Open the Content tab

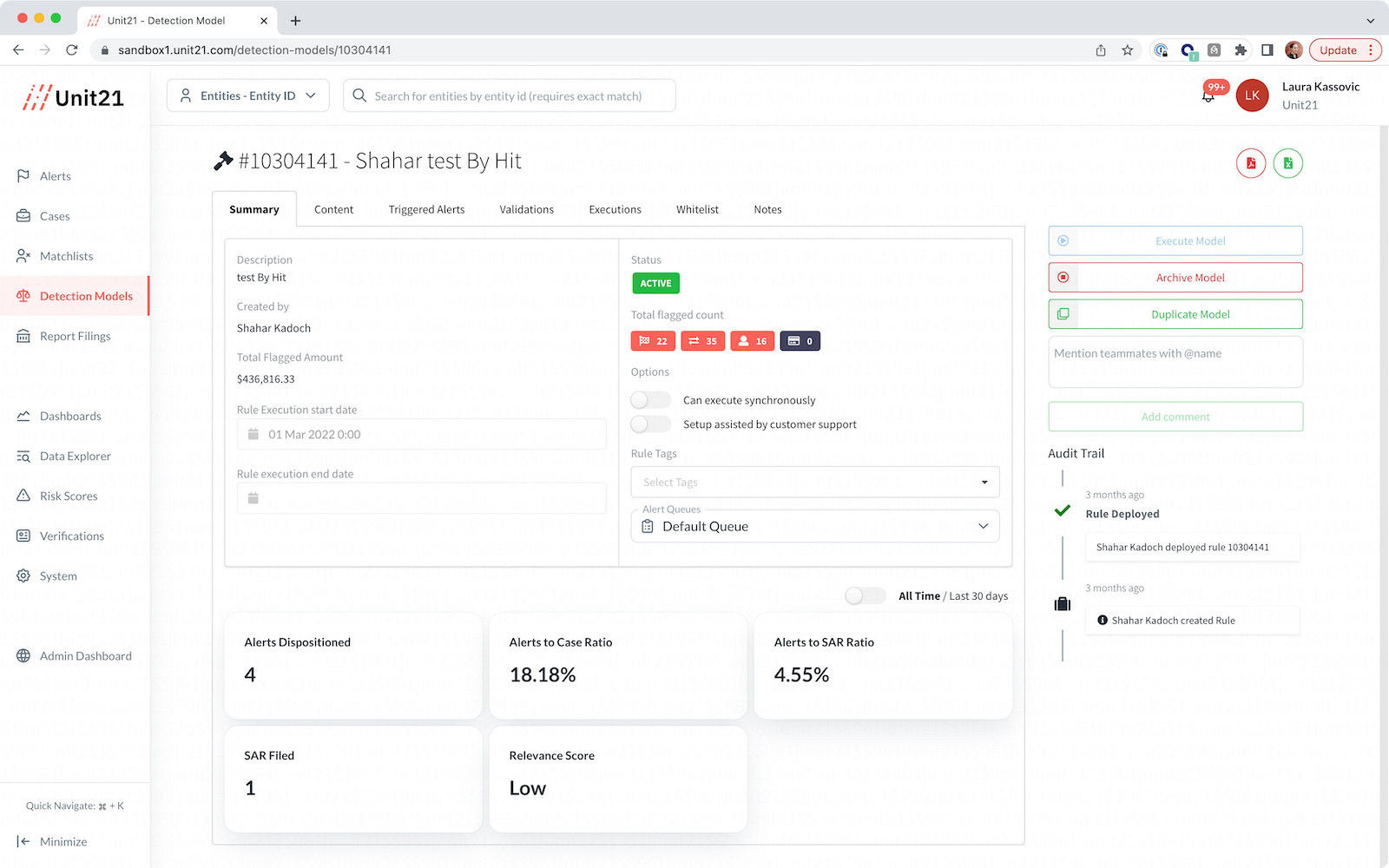point(333,209)
